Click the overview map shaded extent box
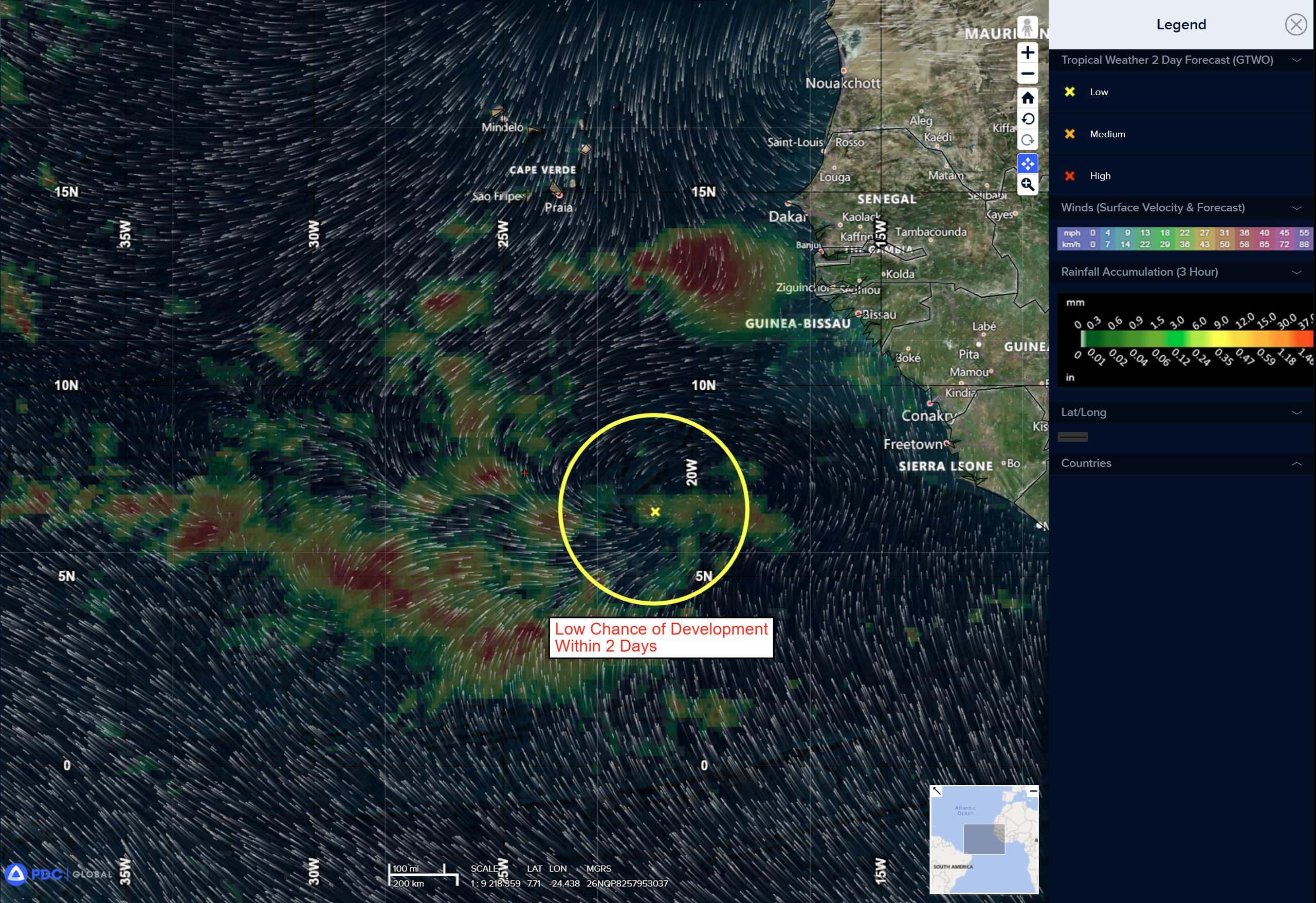Viewport: 1316px width, 903px height. coord(983,838)
